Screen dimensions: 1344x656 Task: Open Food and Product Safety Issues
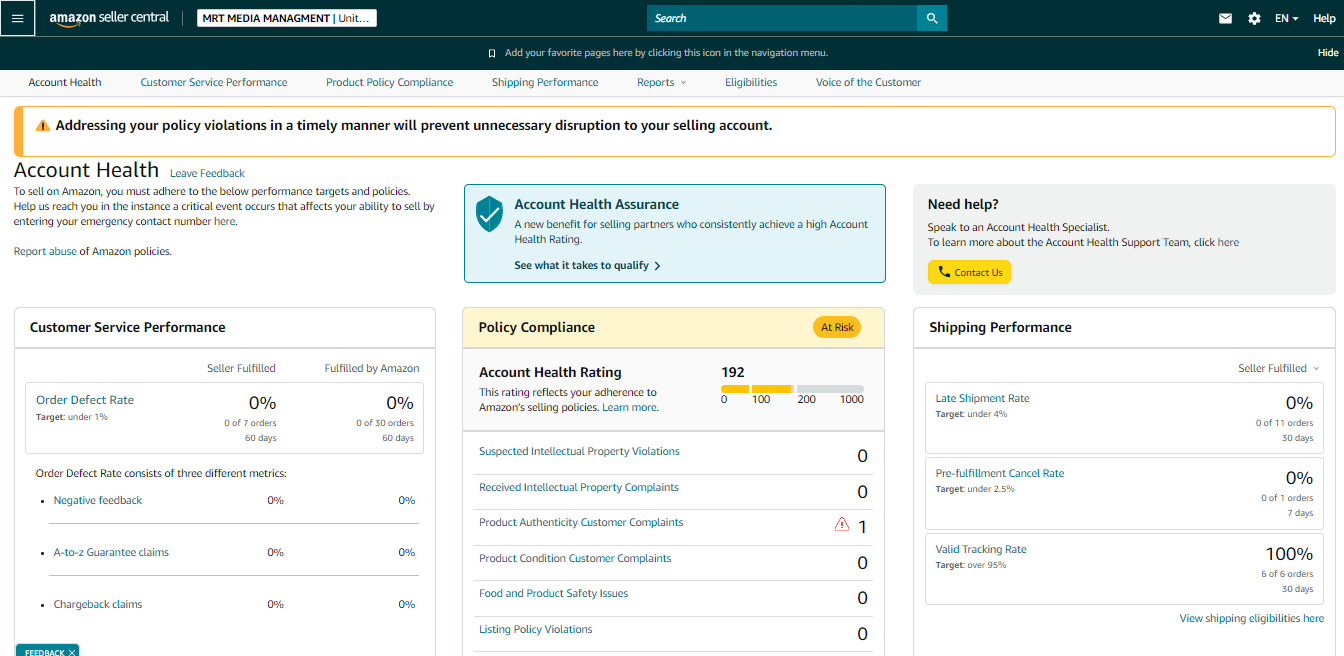(x=553, y=593)
